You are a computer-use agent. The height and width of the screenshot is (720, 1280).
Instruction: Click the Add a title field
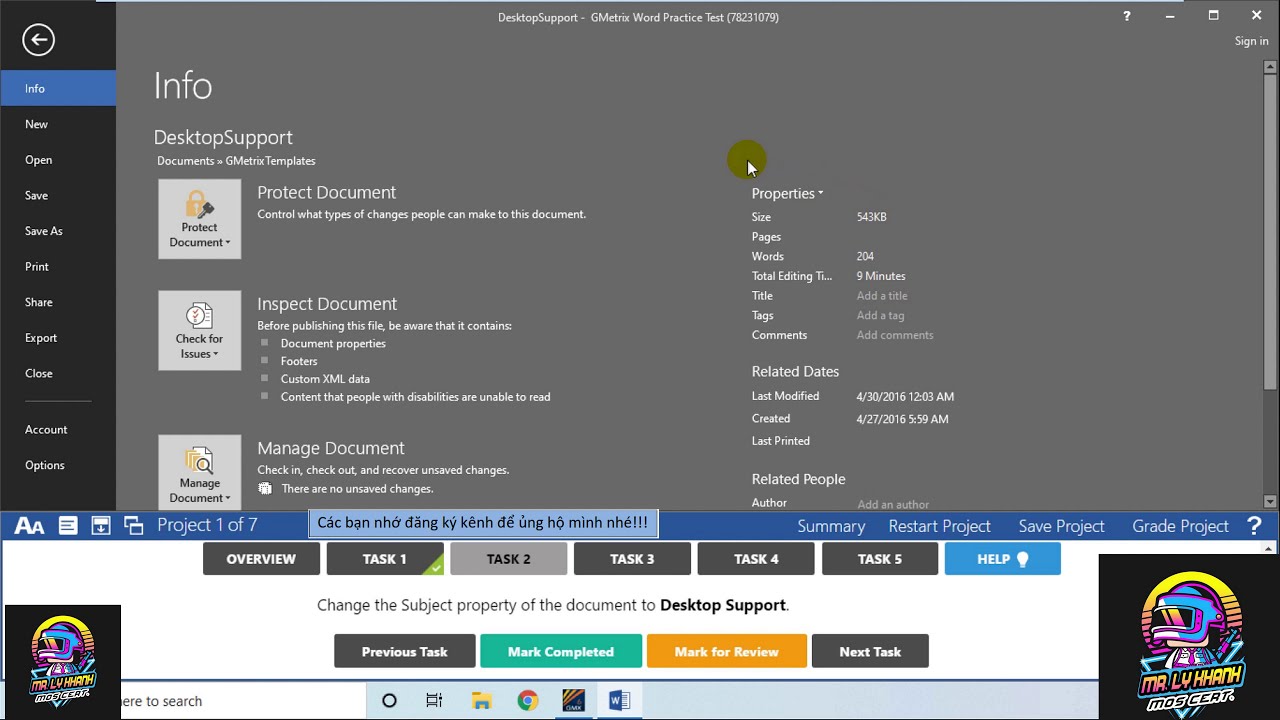(x=882, y=296)
